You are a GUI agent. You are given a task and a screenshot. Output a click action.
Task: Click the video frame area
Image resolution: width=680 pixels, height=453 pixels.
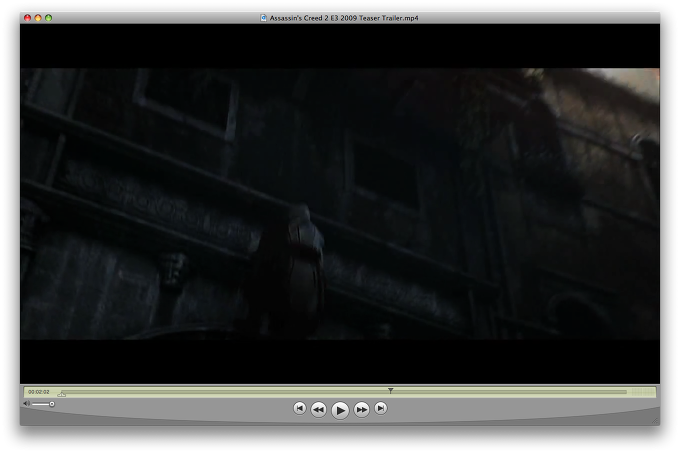[x=340, y=204]
